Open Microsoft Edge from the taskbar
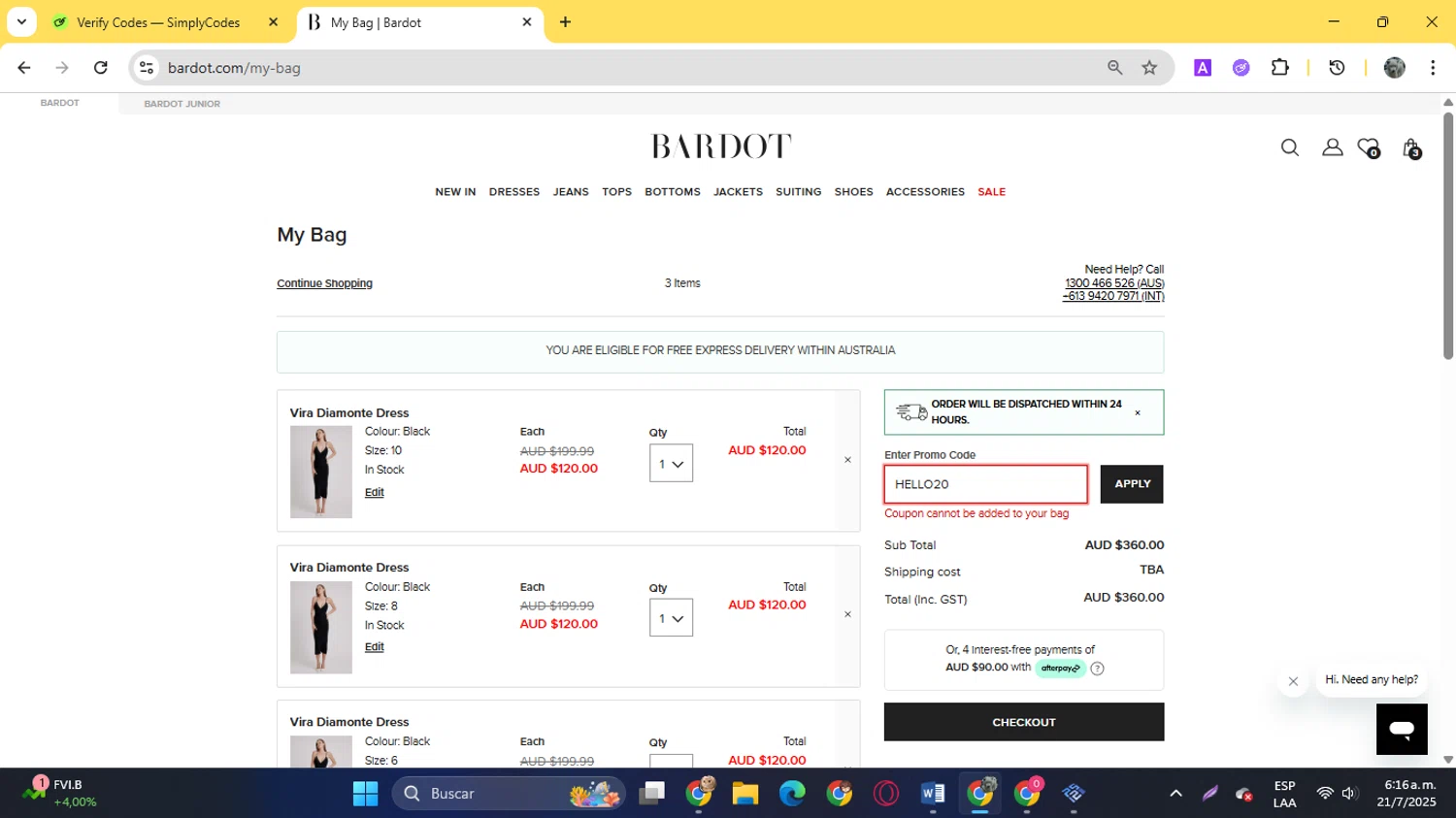 (792, 794)
